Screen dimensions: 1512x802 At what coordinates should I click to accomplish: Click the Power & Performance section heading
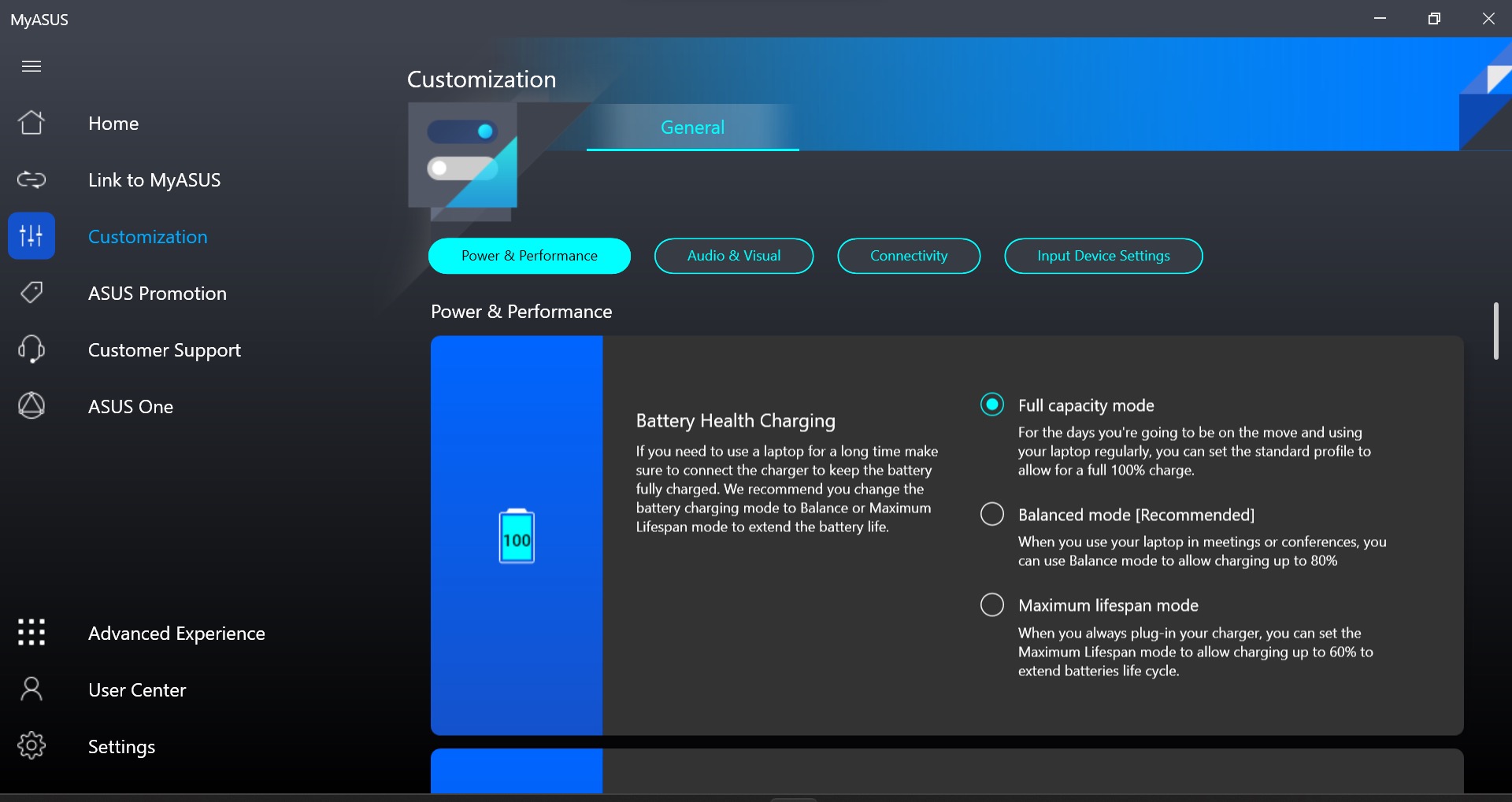point(521,312)
